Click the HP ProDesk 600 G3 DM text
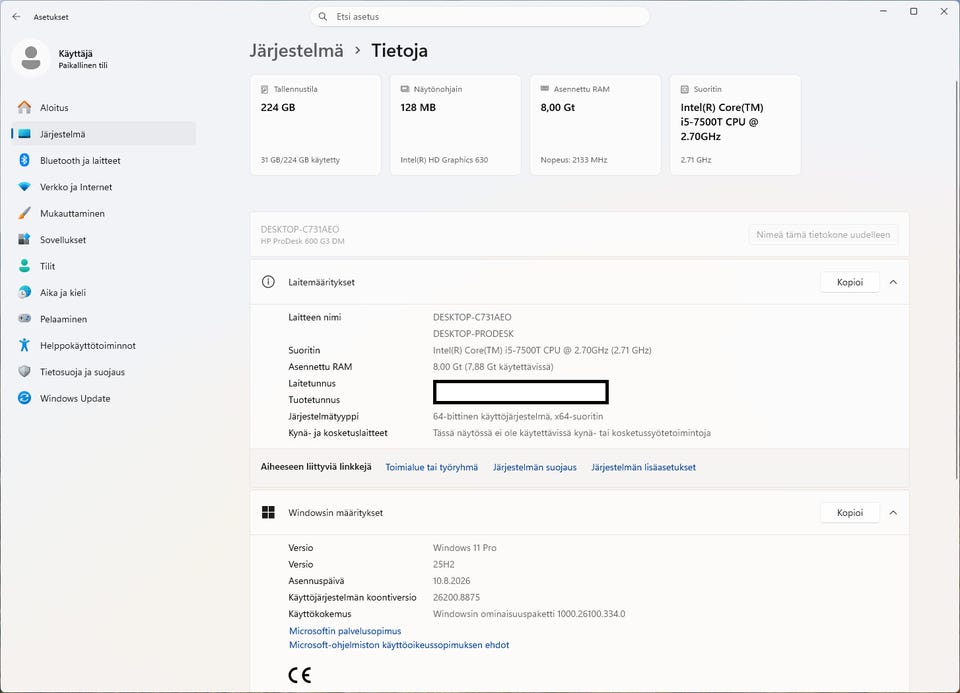The image size is (960, 693). coord(302,241)
